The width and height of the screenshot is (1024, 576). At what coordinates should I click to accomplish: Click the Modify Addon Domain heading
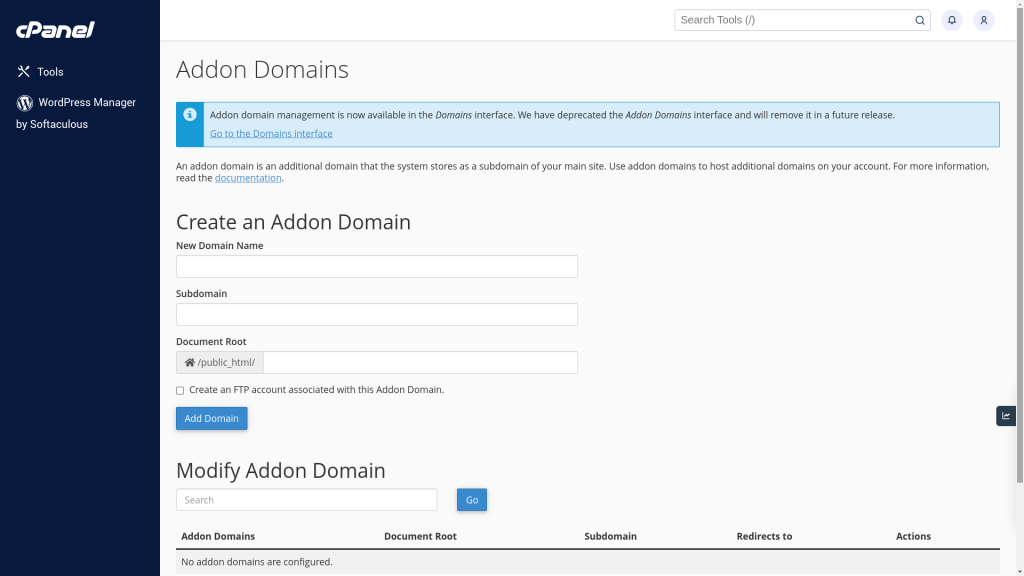click(x=281, y=470)
